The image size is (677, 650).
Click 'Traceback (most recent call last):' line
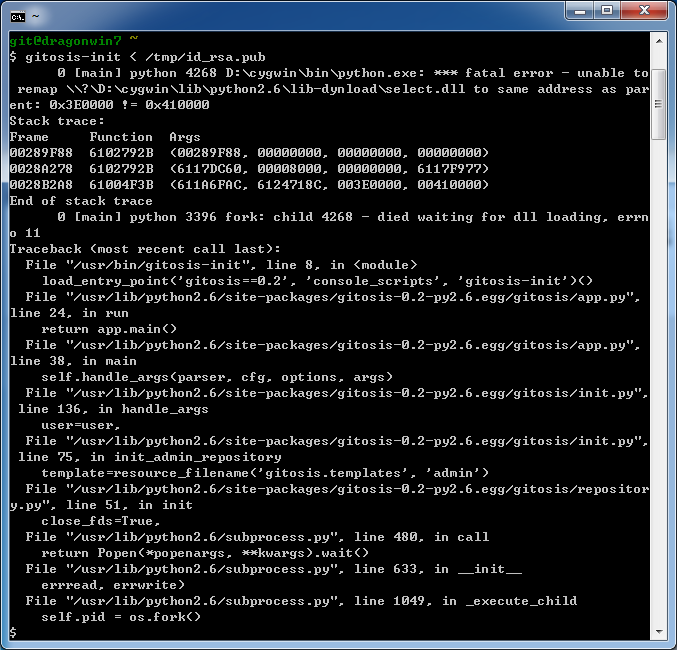point(145,249)
